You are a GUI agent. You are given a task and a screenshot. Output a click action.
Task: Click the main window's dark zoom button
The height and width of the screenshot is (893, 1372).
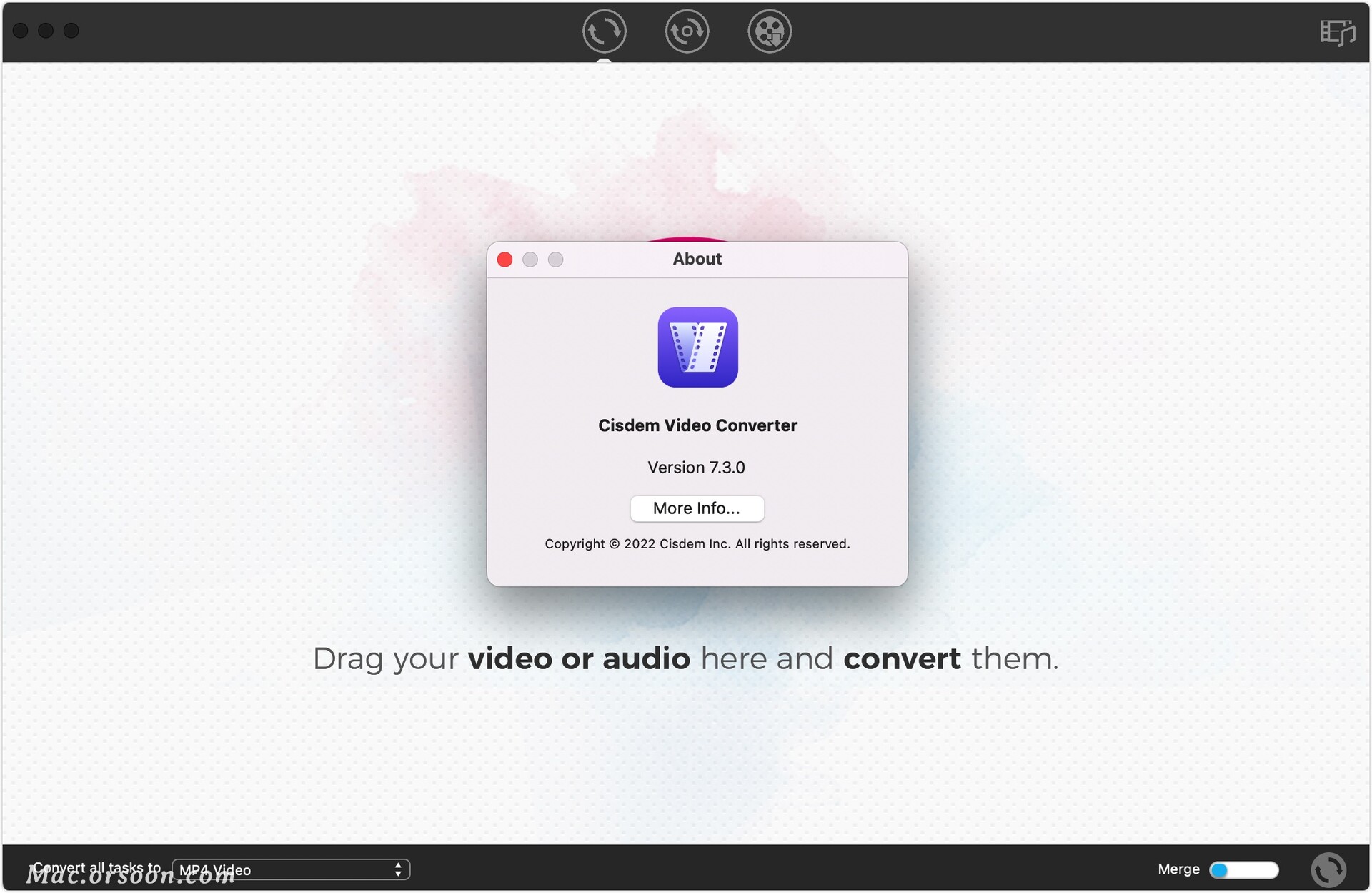coord(71,31)
